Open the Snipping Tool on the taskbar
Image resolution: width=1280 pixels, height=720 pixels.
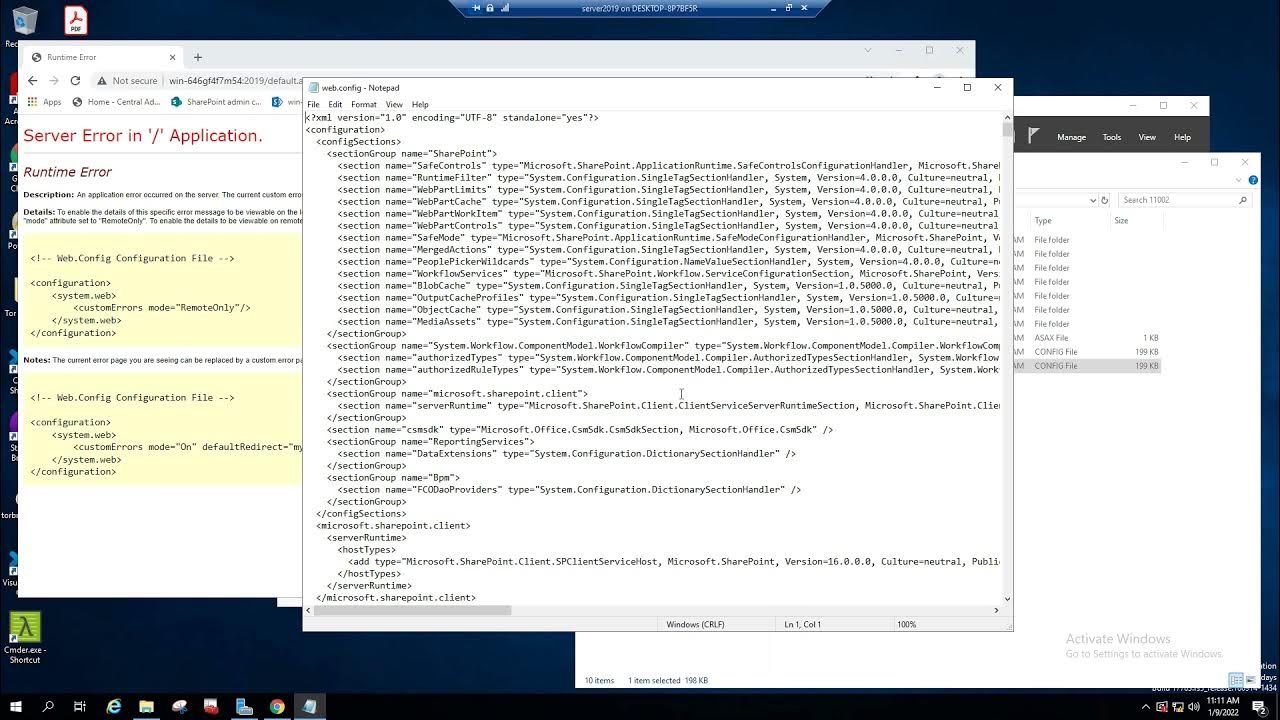pyautogui.click(x=179, y=706)
